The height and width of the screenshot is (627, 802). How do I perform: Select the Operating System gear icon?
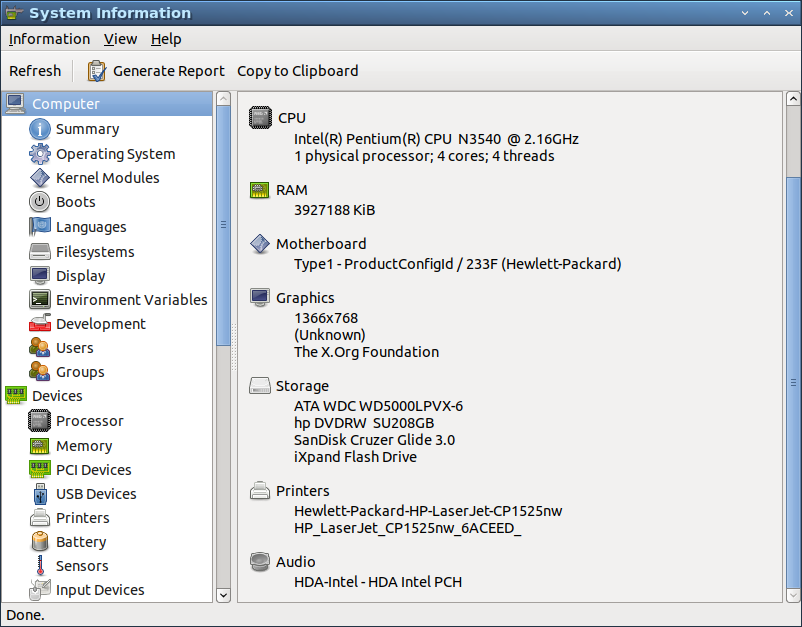click(40, 154)
